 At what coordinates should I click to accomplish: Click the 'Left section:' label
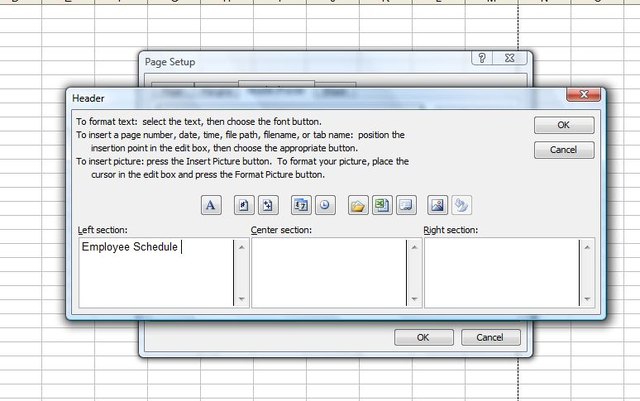point(102,230)
